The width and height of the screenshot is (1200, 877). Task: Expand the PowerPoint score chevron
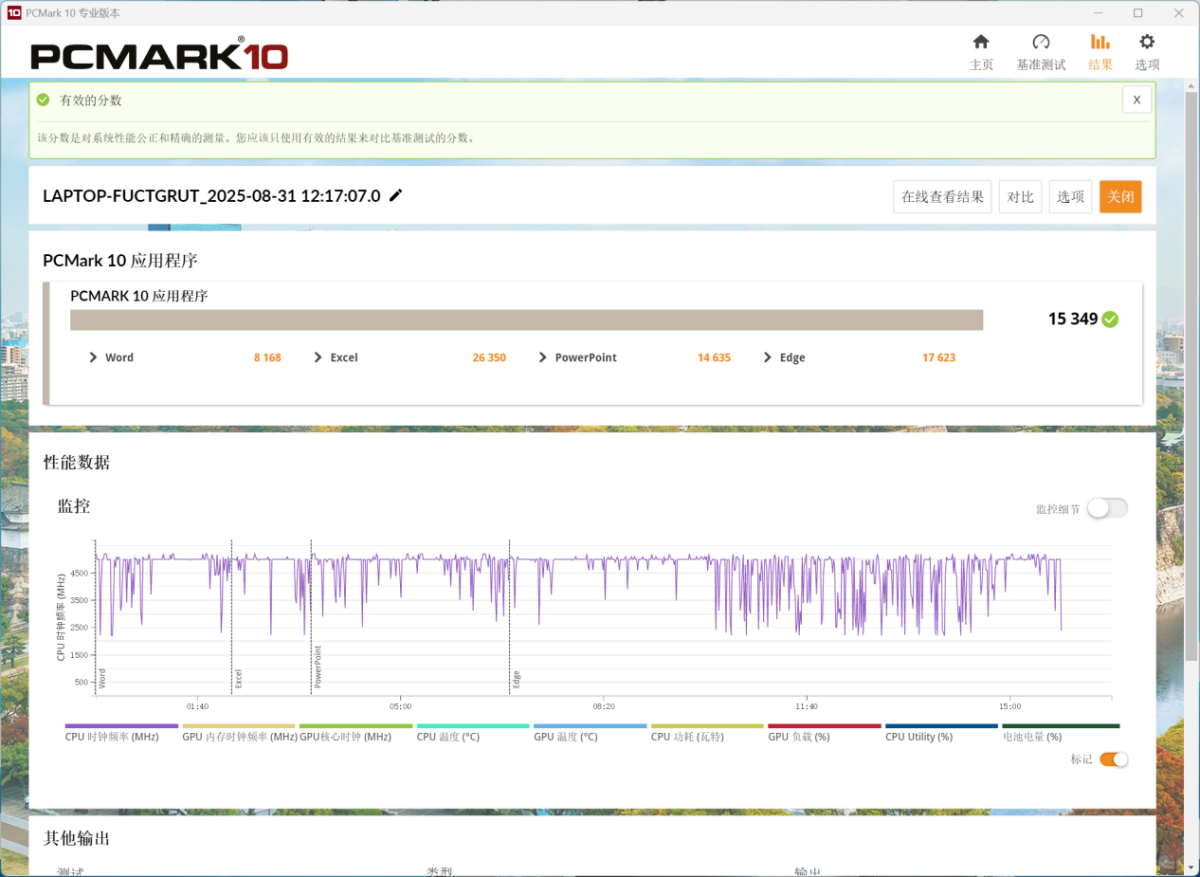click(543, 358)
